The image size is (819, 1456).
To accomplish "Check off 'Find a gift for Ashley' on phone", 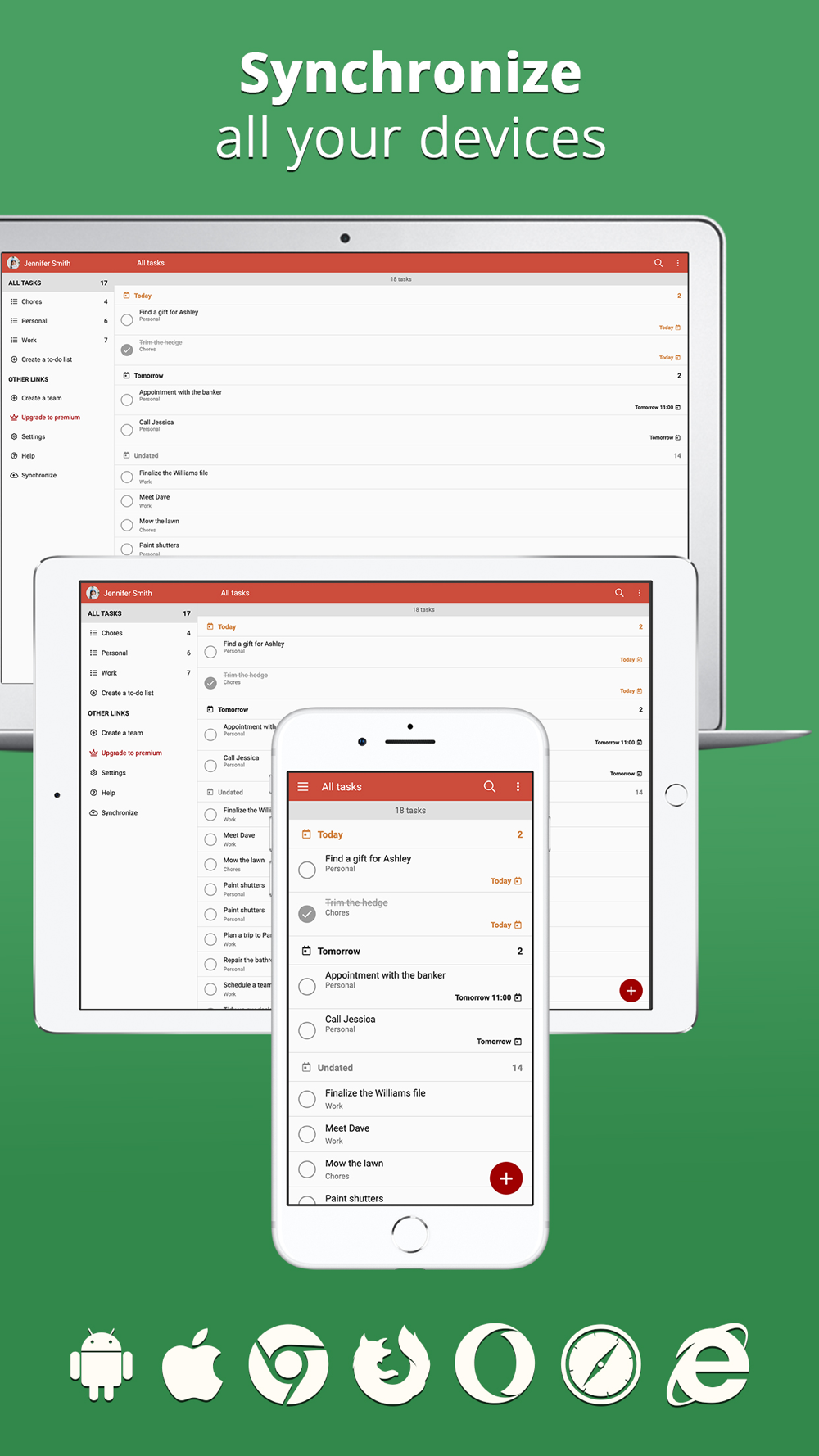I will point(307,870).
